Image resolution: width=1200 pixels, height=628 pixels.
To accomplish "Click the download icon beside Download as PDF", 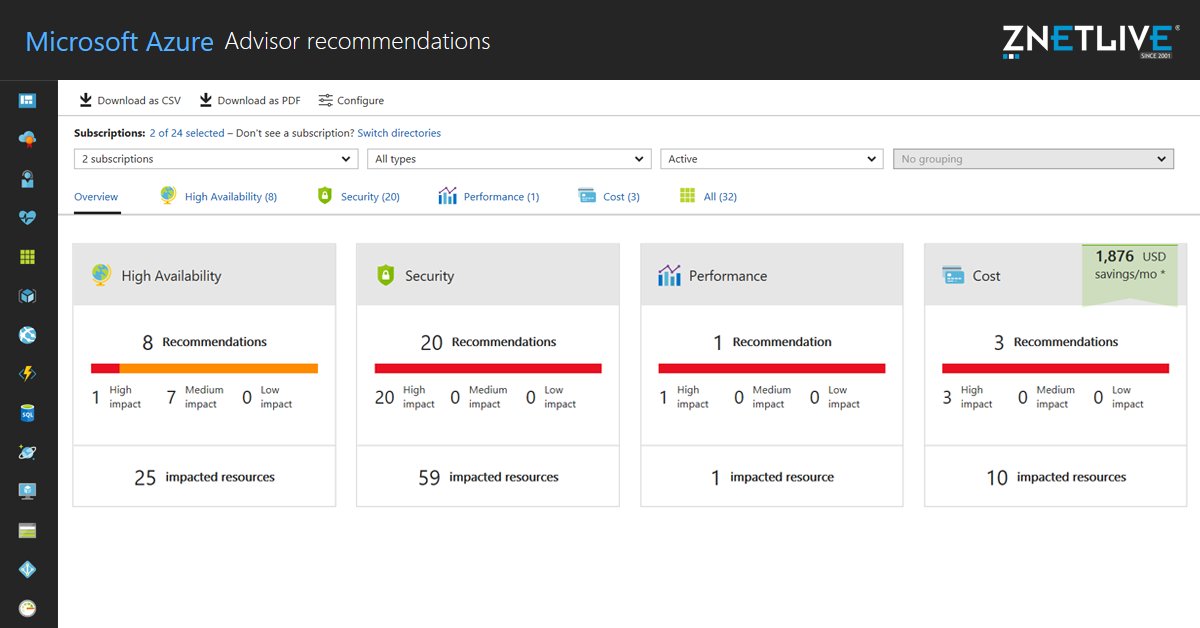I will click(206, 100).
